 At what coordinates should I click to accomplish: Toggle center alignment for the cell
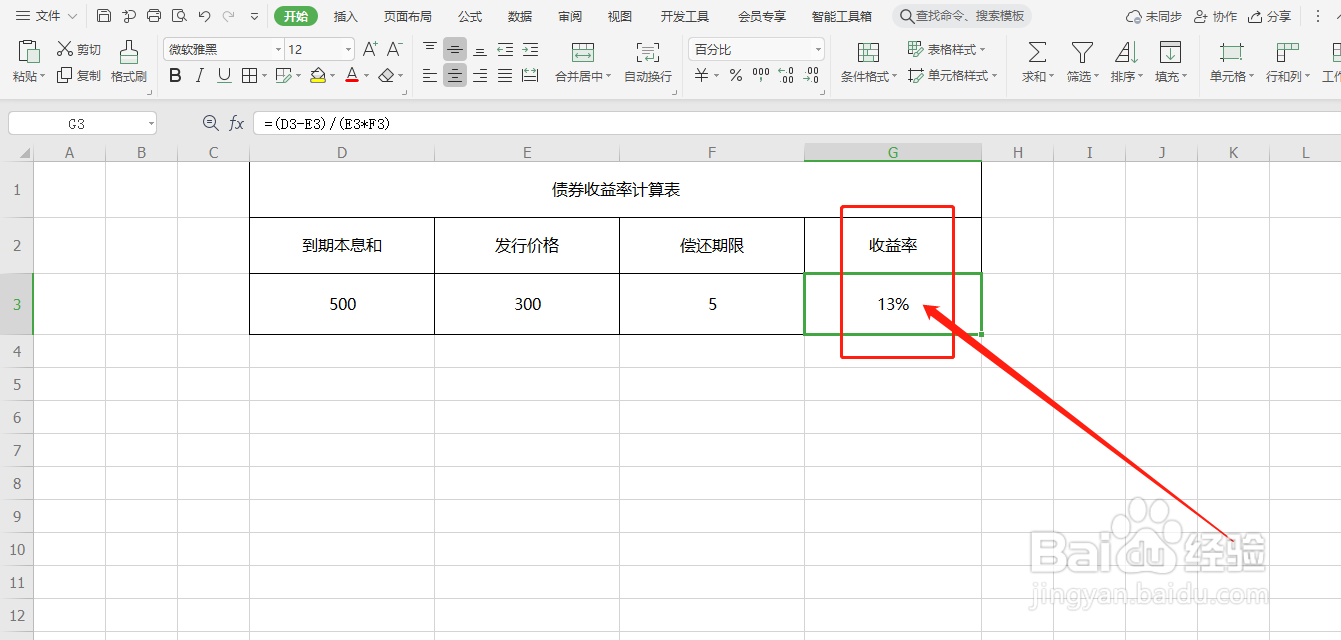pyautogui.click(x=454, y=75)
